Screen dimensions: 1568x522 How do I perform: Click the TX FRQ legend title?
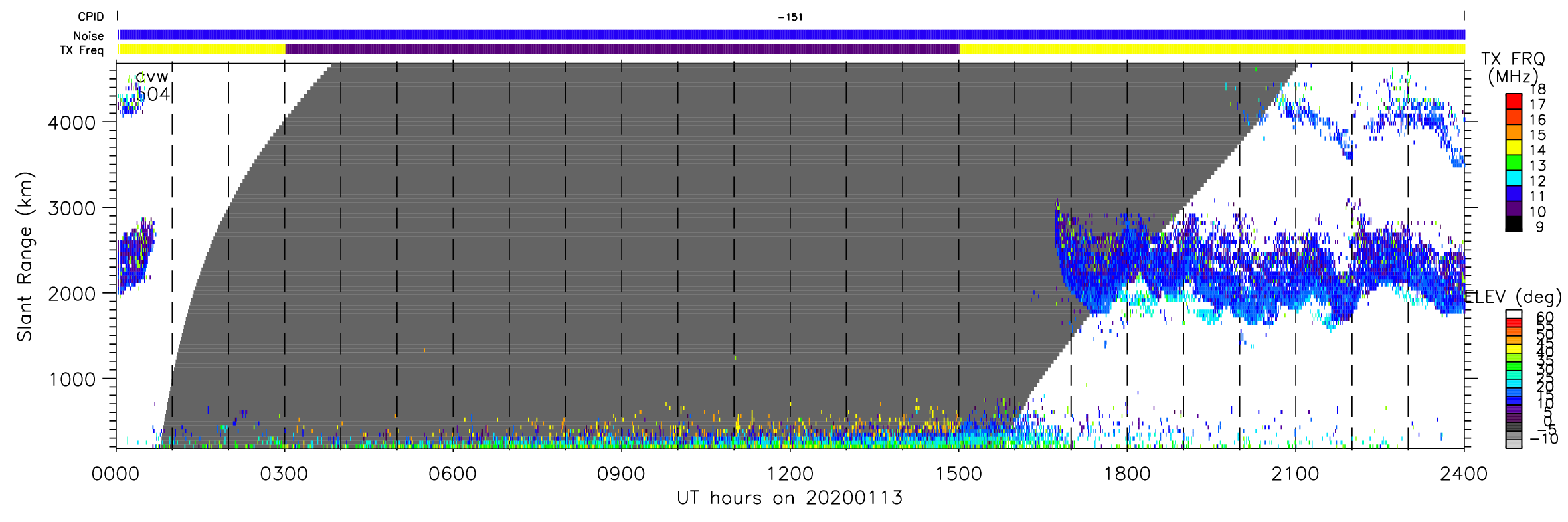point(1513,60)
